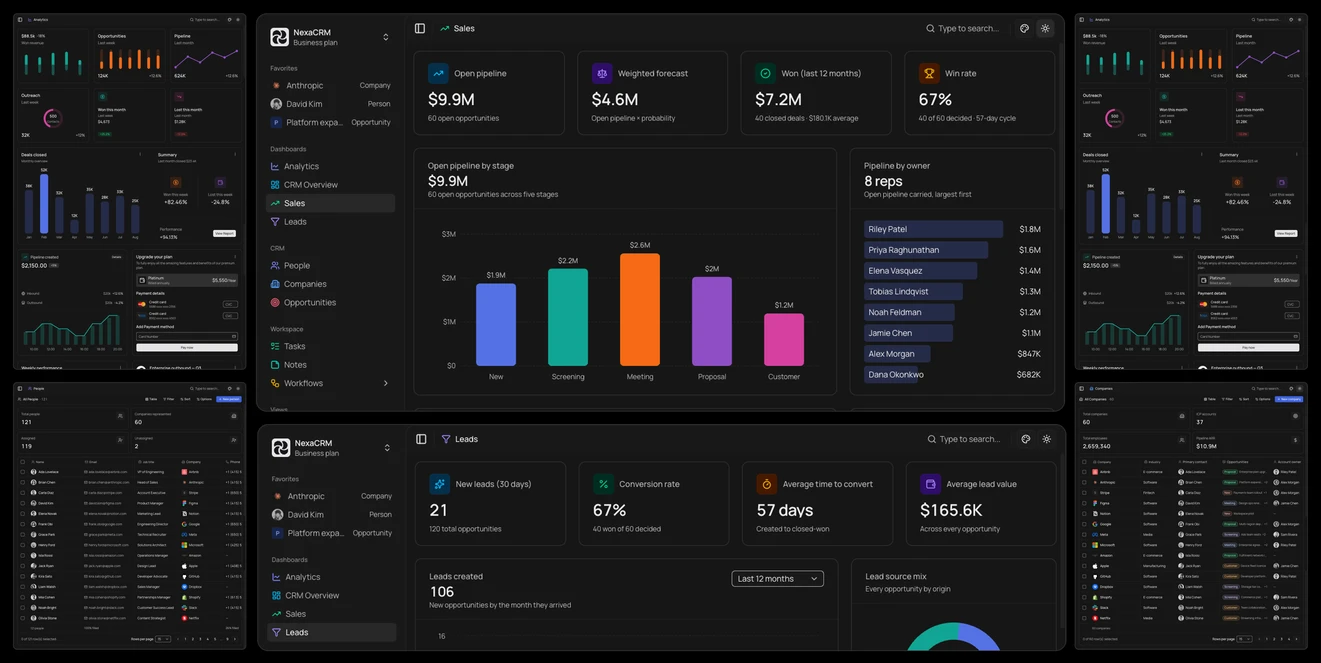Image resolution: width=1321 pixels, height=663 pixels.
Task: Click the trophy icon on the Win rate card
Action: tap(929, 73)
